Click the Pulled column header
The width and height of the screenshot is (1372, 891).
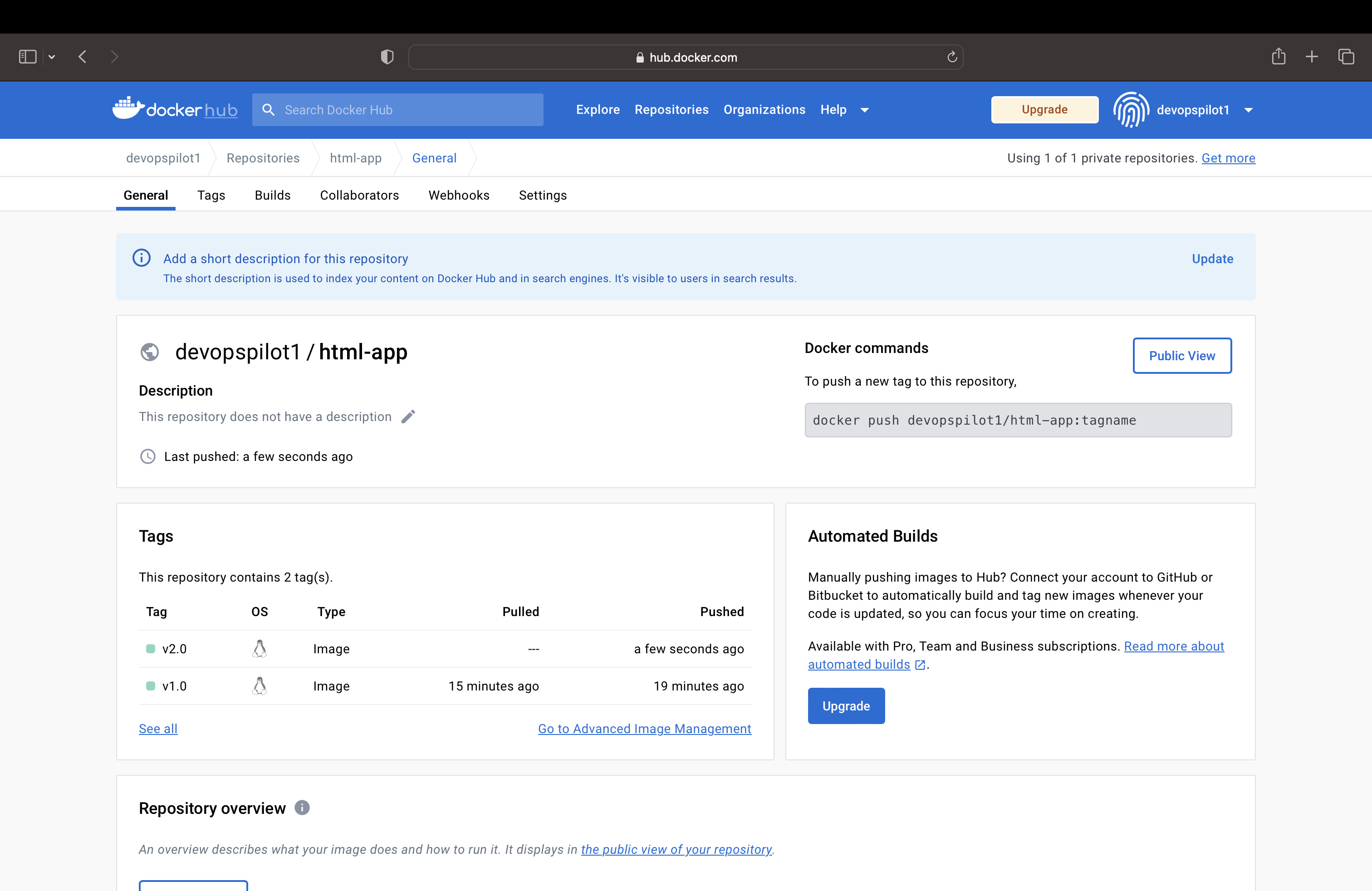pos(520,612)
